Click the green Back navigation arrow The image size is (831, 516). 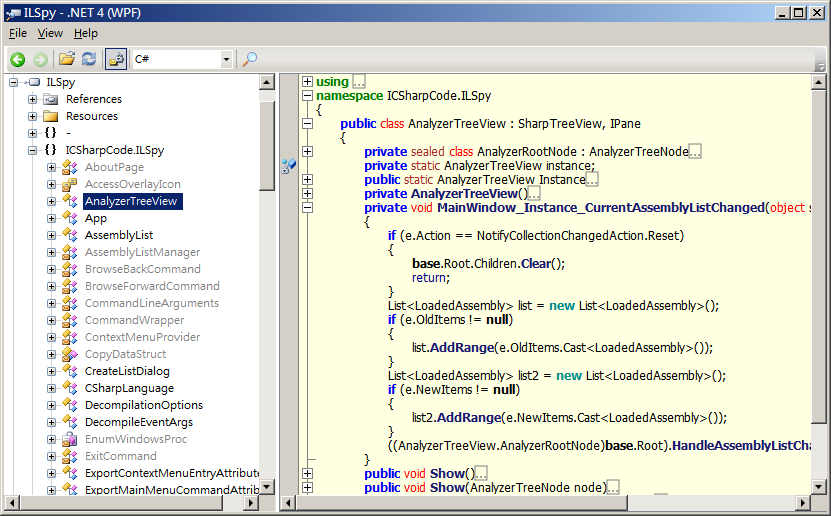(17, 59)
